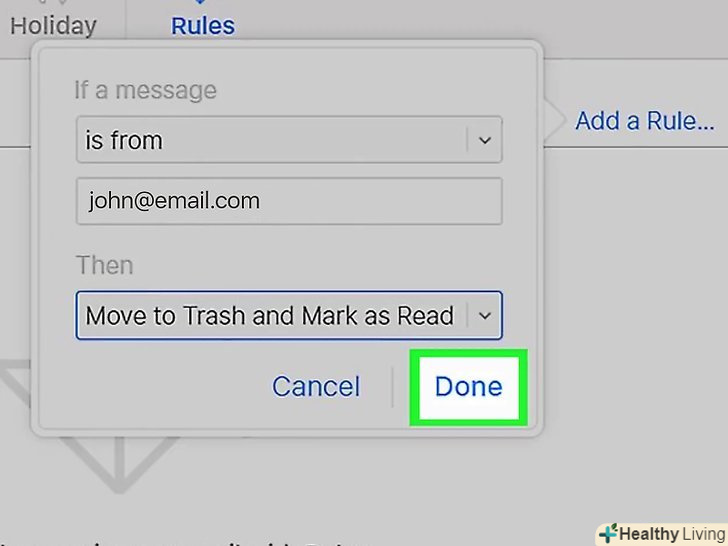Cancel the new rule dialog
This screenshot has height=546, width=728.
(316, 386)
